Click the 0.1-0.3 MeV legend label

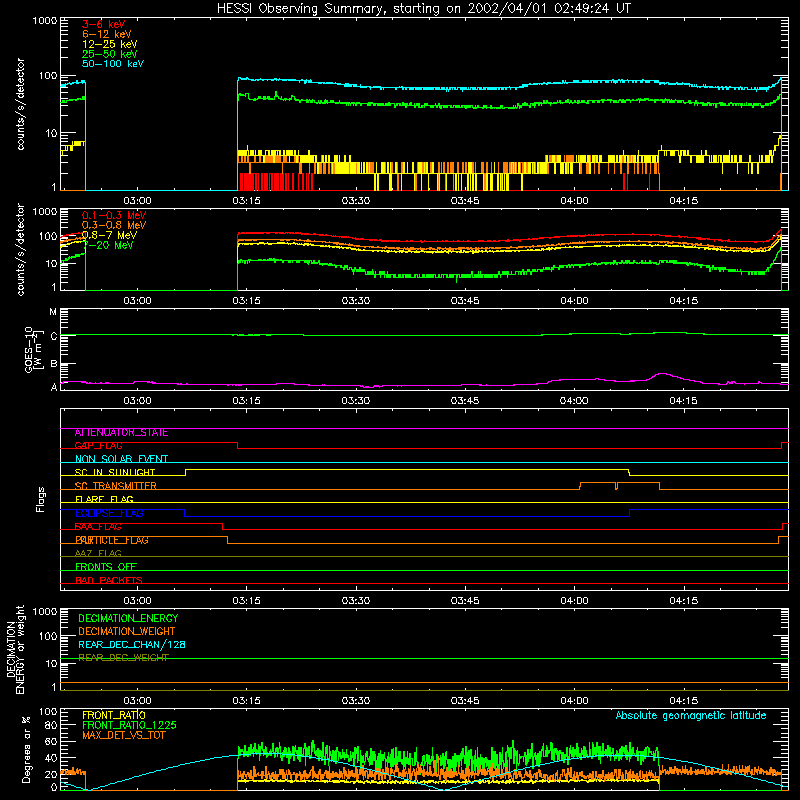[114, 215]
